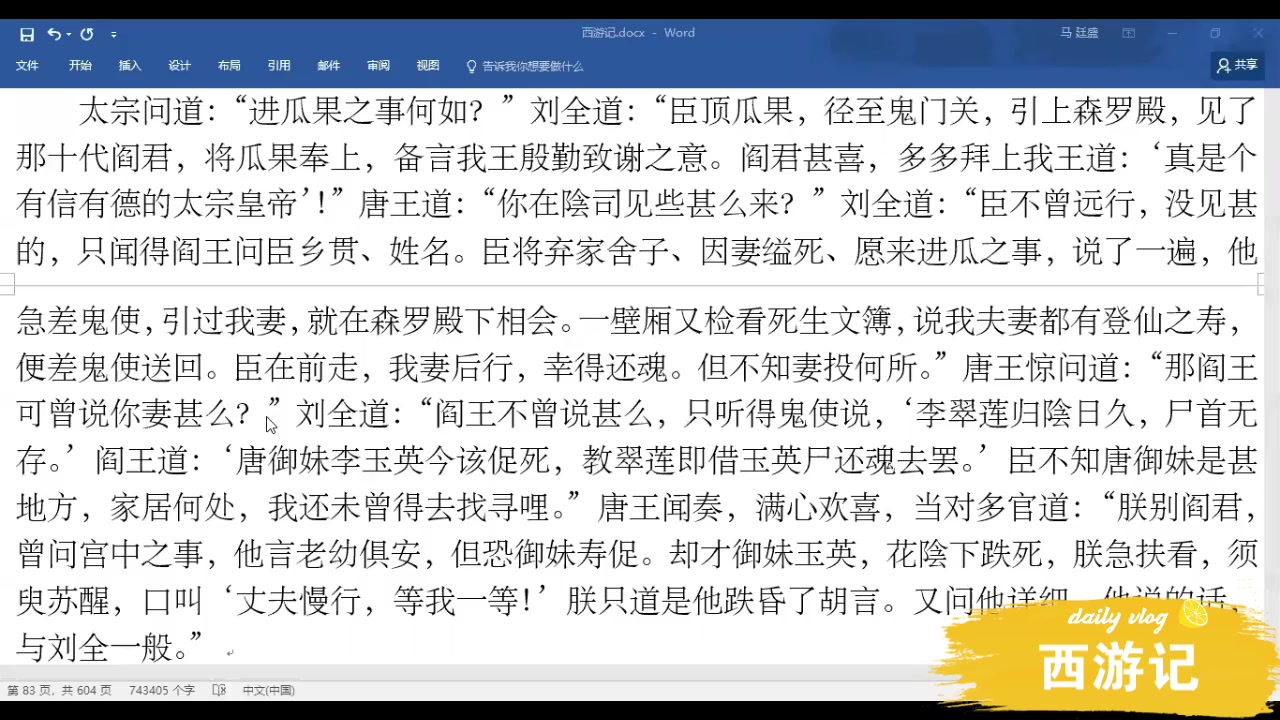Change language 中文(中国) in status bar
Image resolution: width=1280 pixels, height=720 pixels.
(x=268, y=690)
